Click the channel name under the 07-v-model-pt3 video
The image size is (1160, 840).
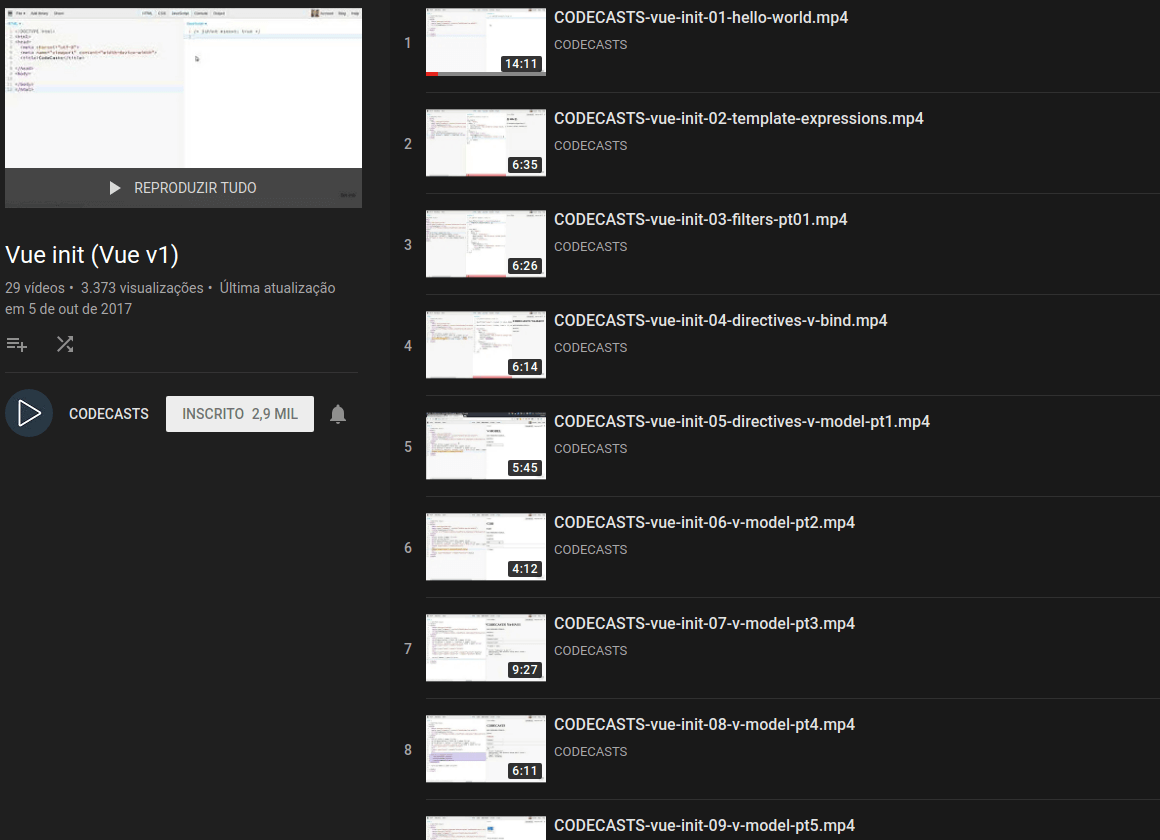tap(590, 651)
